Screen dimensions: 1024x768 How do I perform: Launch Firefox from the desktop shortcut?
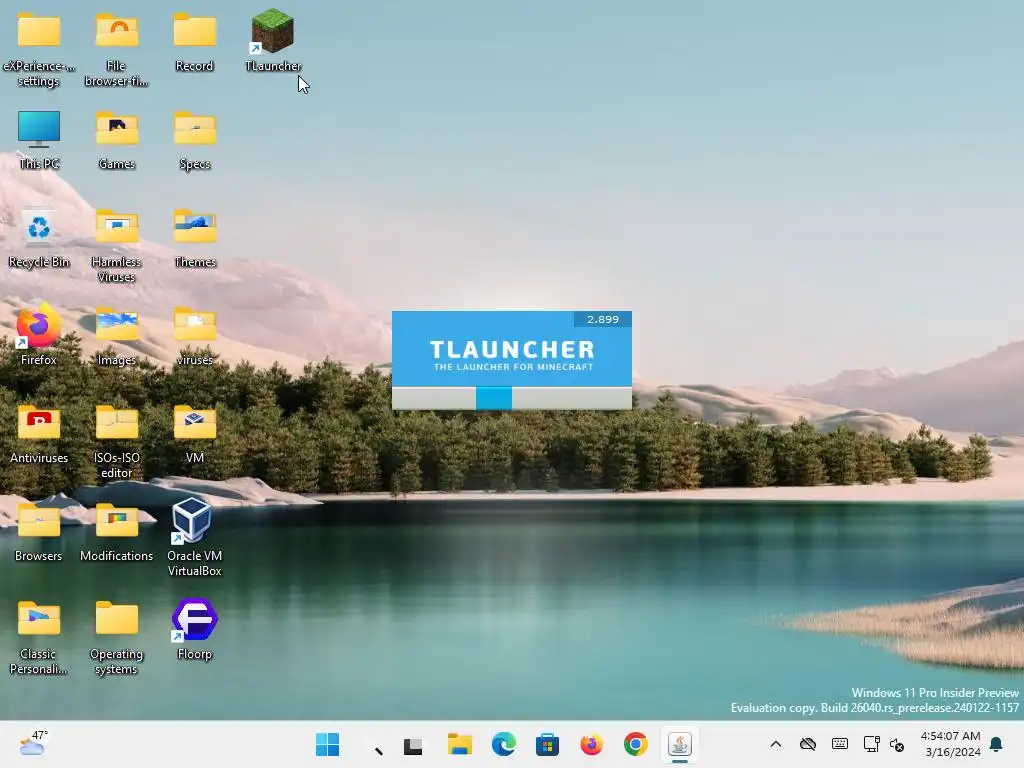point(39,334)
